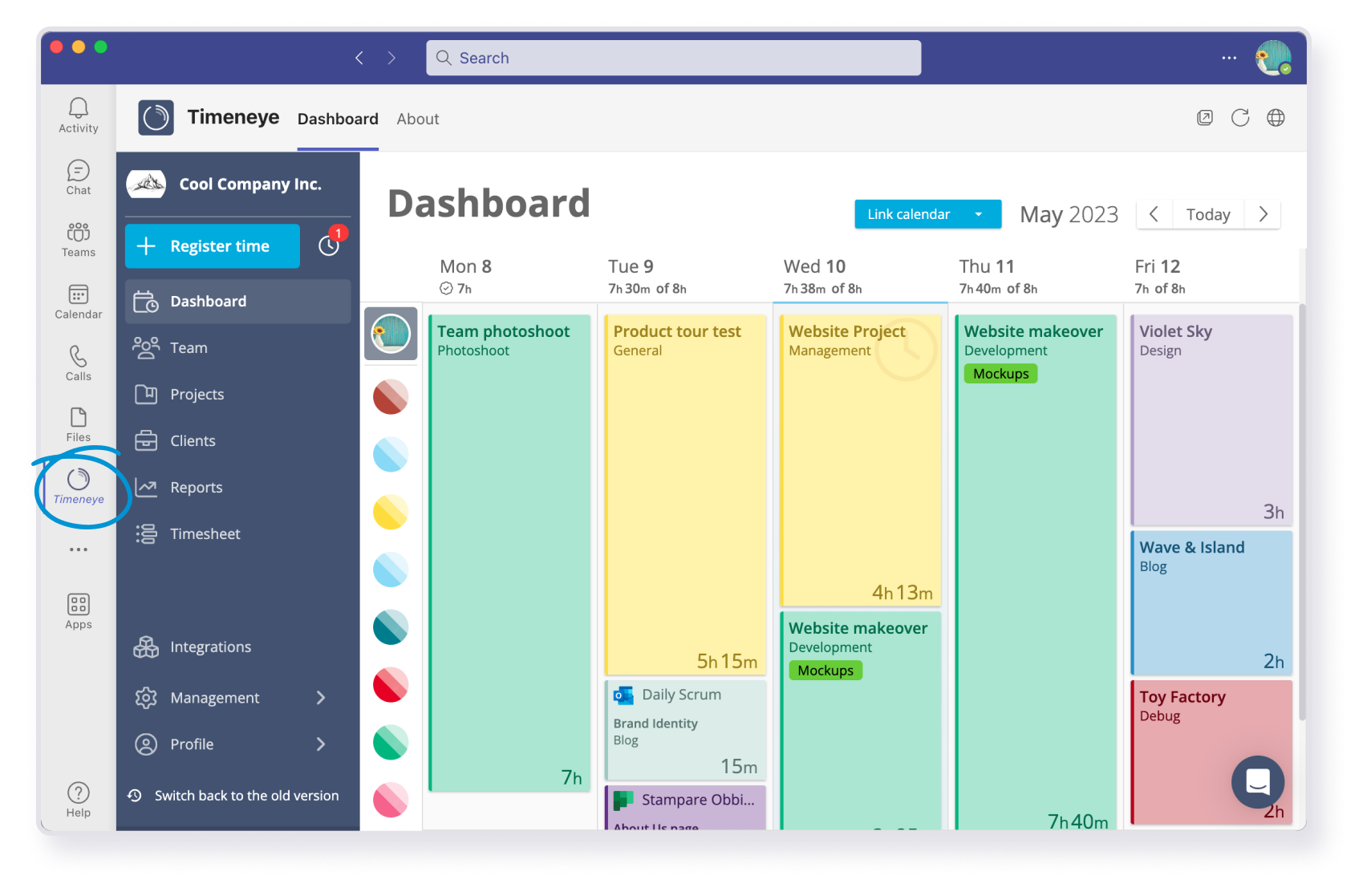Open the Link calendar dropdown arrow
The height and width of the screenshot is (896, 1367).
[x=980, y=214]
